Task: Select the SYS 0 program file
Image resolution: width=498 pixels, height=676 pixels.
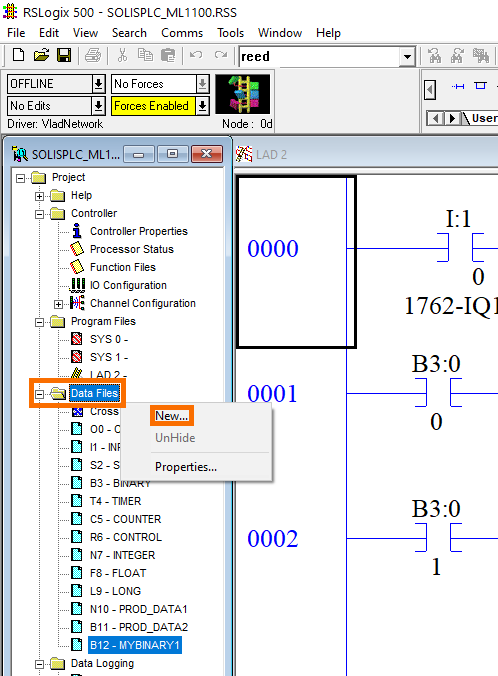Action: tap(109, 339)
